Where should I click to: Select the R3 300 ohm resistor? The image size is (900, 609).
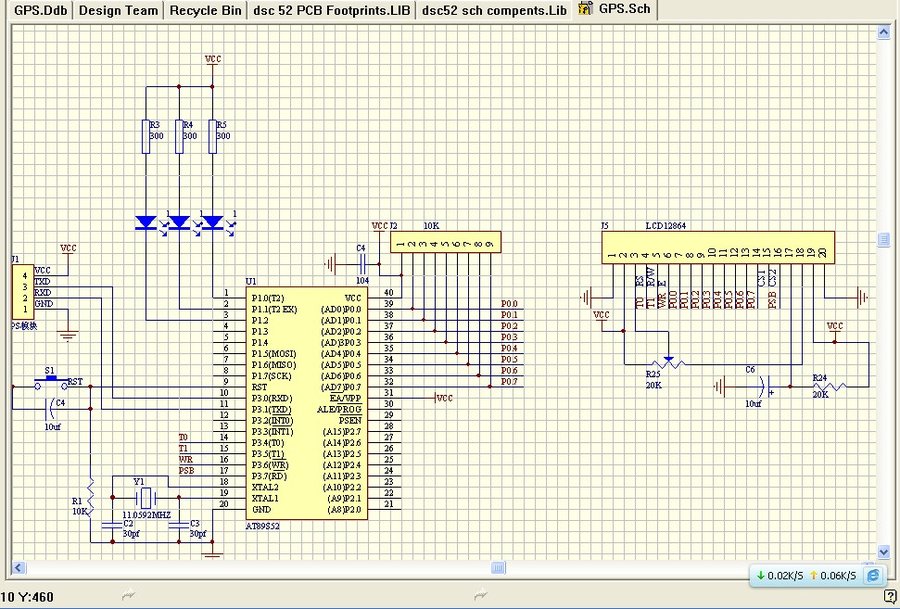click(x=146, y=136)
